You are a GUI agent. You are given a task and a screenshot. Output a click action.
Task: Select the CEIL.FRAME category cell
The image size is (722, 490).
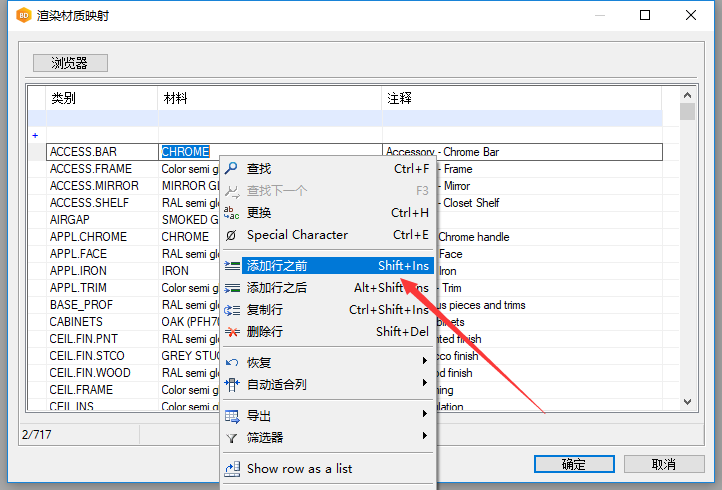coord(102,390)
